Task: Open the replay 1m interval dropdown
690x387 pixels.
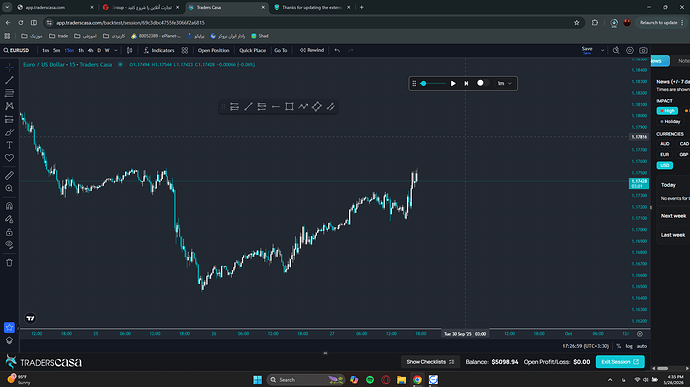Action: 504,84
